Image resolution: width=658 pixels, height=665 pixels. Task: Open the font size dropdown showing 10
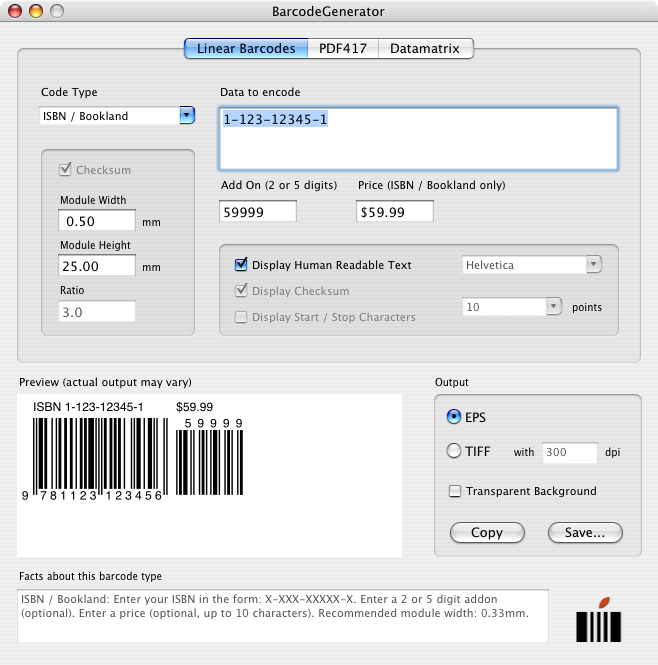512,307
